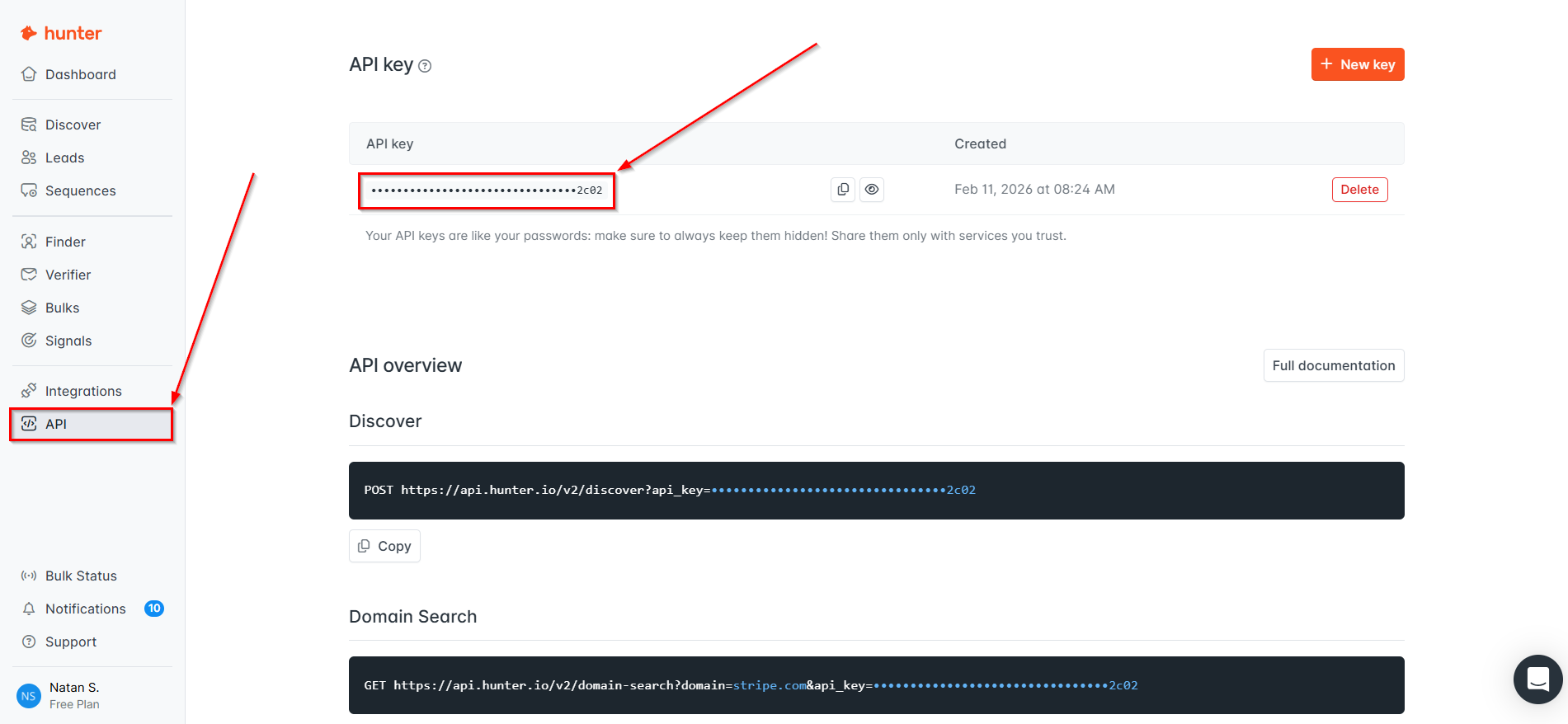Viewport: 1568px width, 724px height.
Task: Open the Leads section
Action: click(64, 157)
